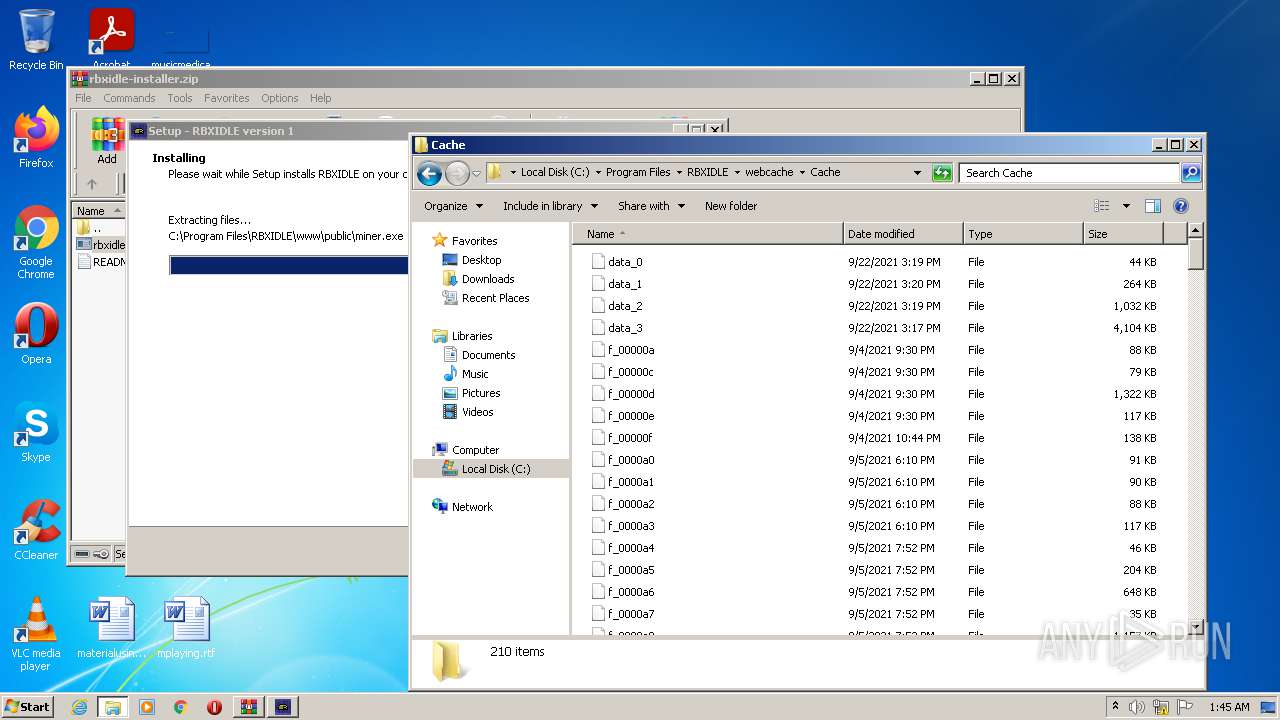
Task: Open the Commands menu in WinRAR
Action: (x=129, y=98)
